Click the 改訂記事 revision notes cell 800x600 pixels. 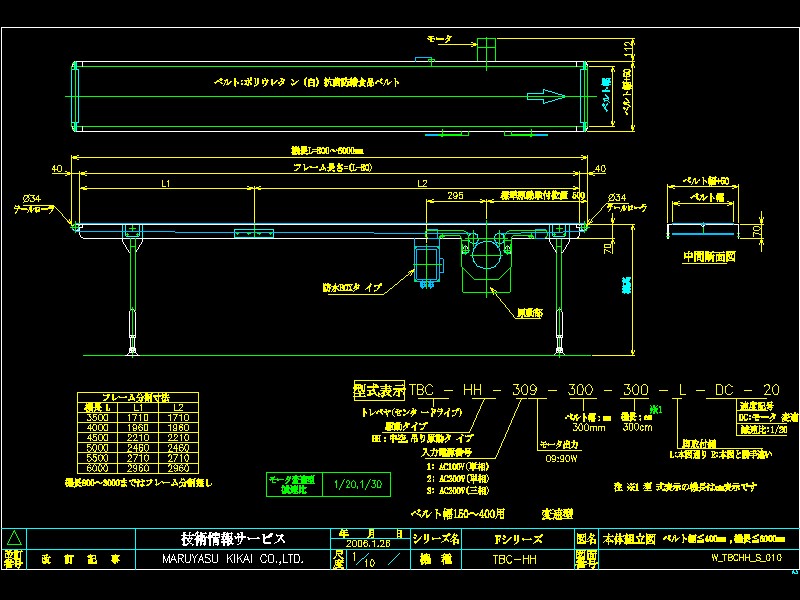[81, 560]
